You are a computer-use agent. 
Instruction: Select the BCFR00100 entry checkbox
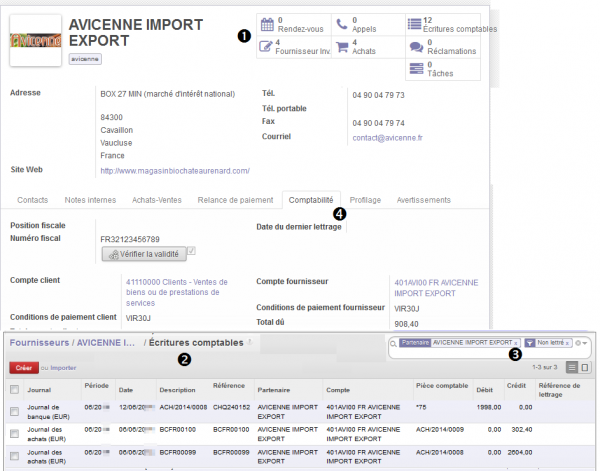tap(15, 434)
